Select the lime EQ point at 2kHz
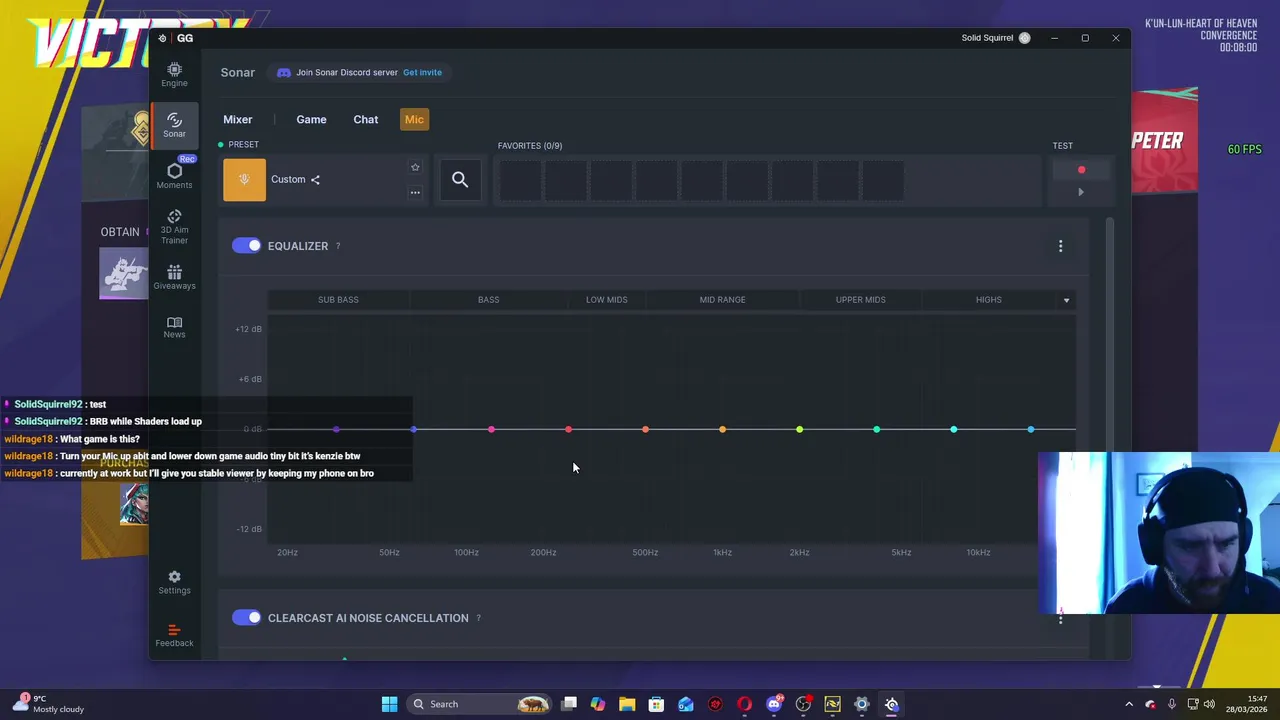 [x=799, y=430]
